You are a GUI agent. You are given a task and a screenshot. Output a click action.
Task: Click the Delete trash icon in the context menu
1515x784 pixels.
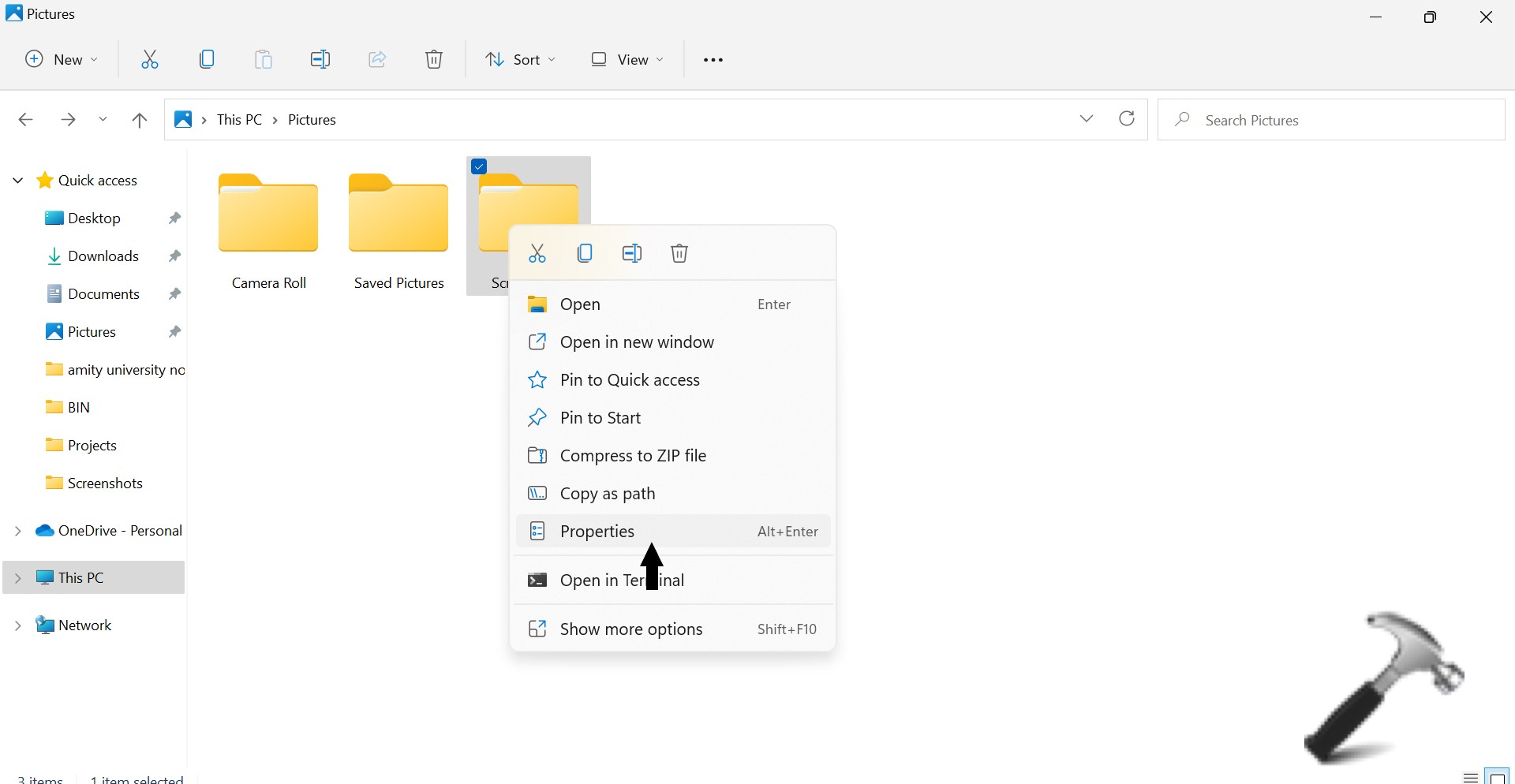click(680, 253)
